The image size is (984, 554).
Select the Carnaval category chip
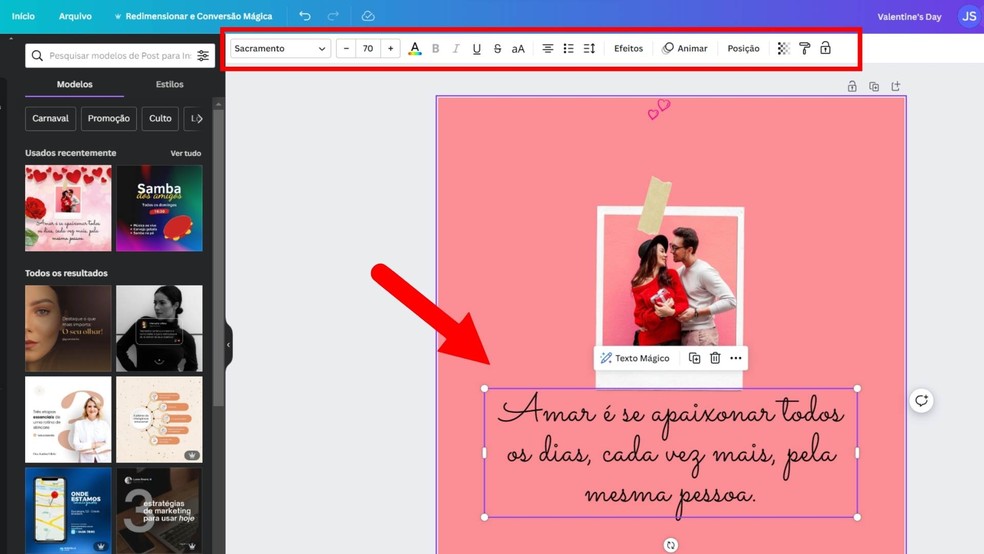pos(50,118)
